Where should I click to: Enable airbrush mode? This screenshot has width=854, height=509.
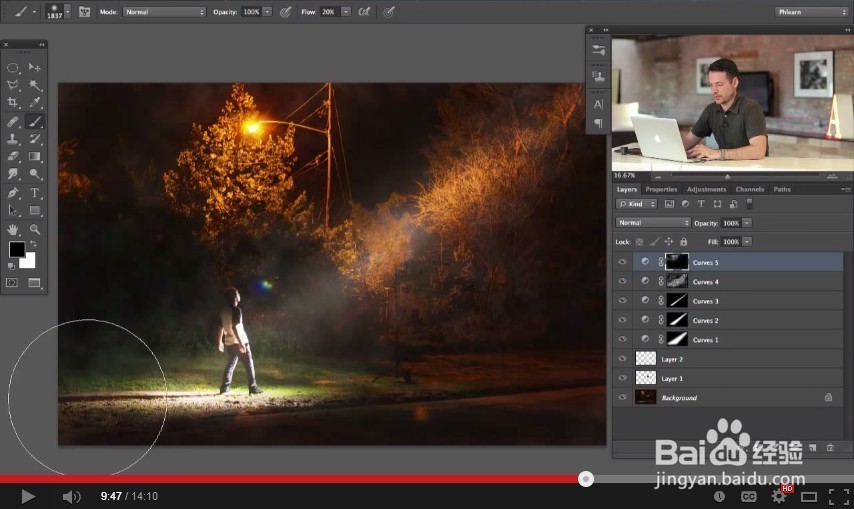364,11
